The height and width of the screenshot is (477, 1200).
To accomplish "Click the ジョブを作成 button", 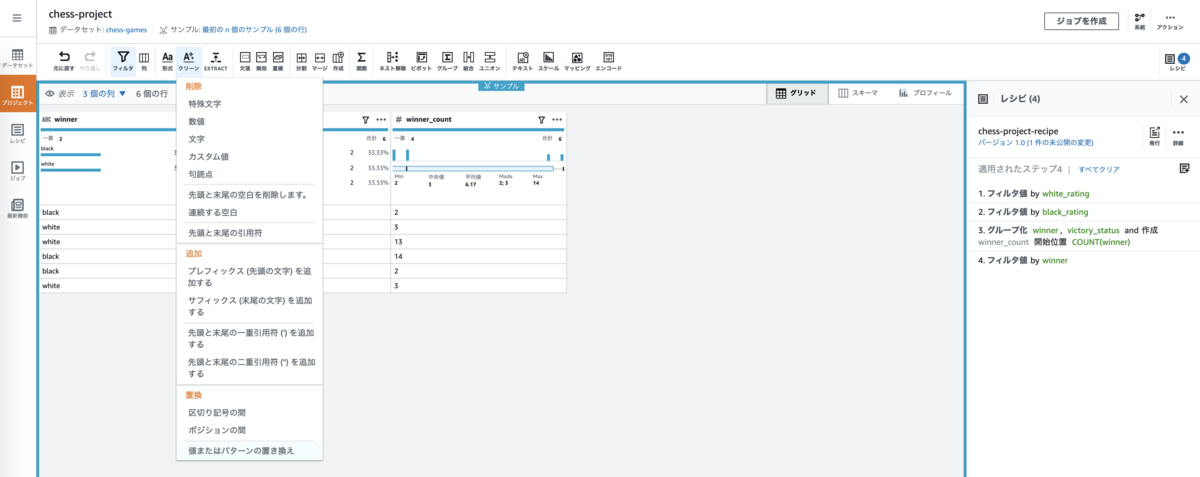I will pos(1081,21).
